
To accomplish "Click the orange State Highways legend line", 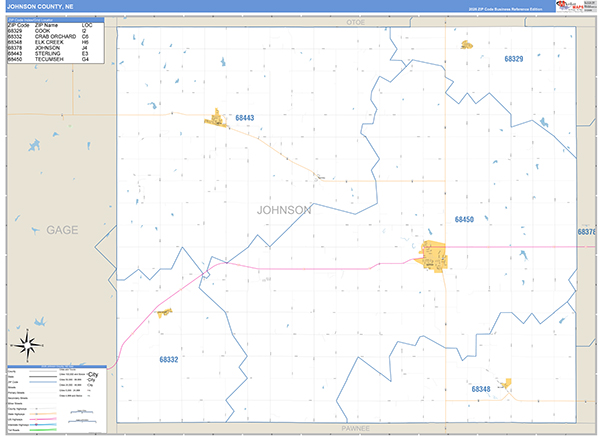I will click(x=43, y=414).
